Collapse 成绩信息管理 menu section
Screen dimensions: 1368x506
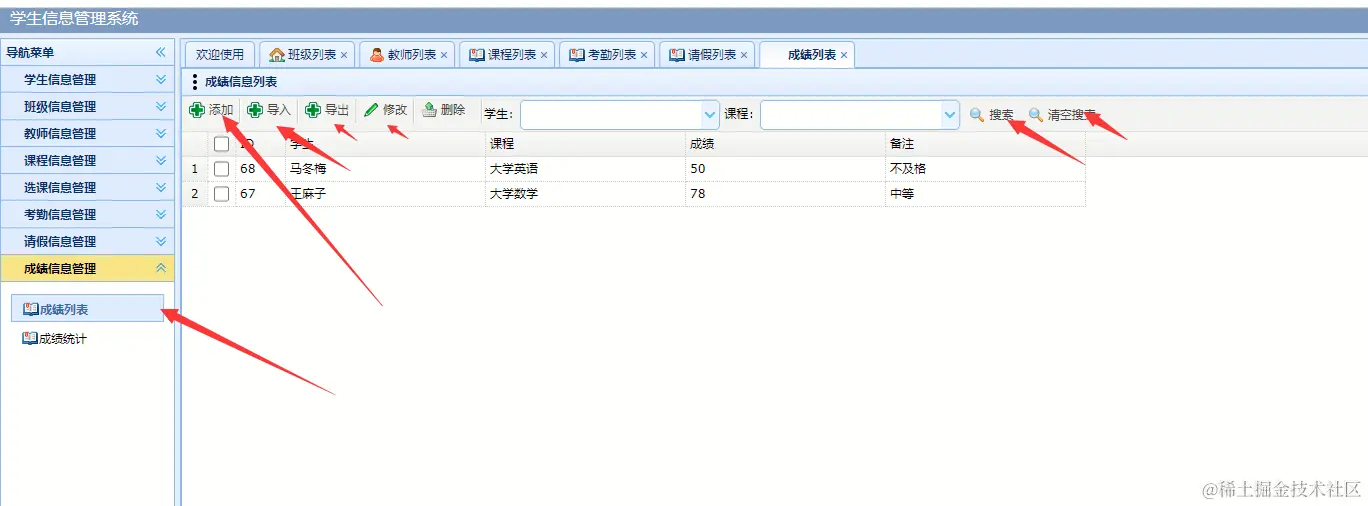pyautogui.click(x=160, y=268)
